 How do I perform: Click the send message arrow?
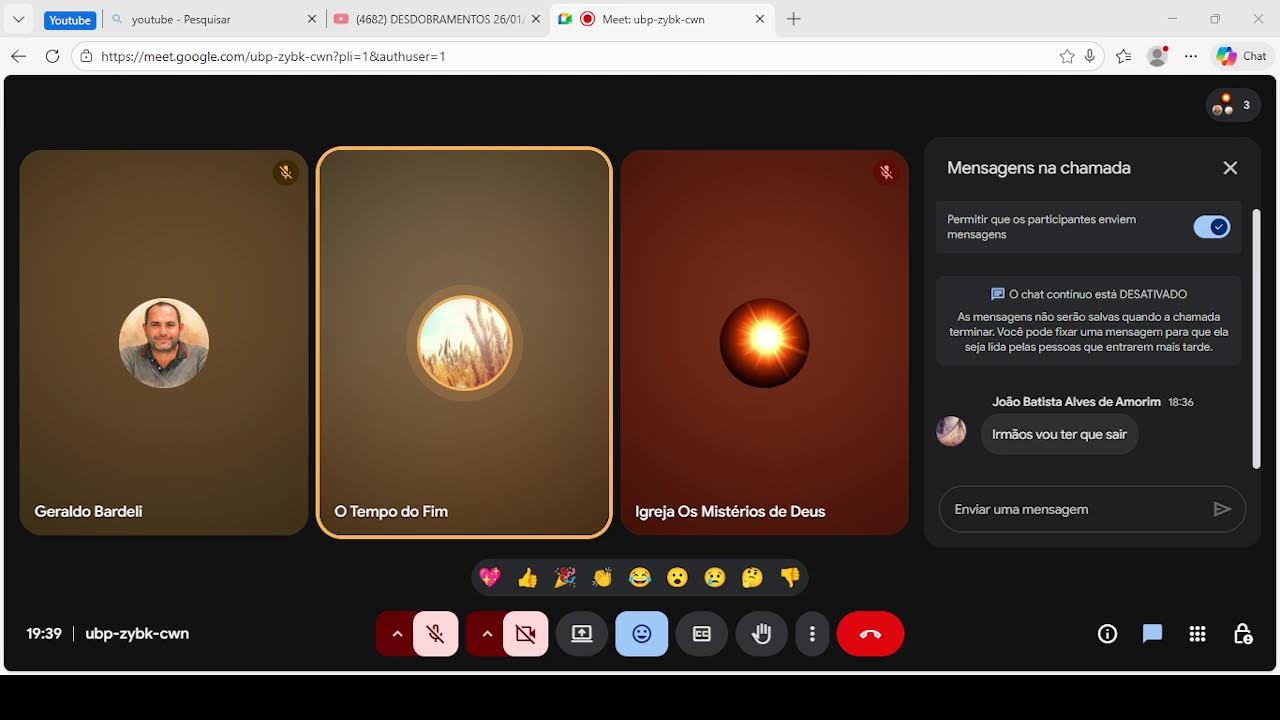[x=1221, y=509]
